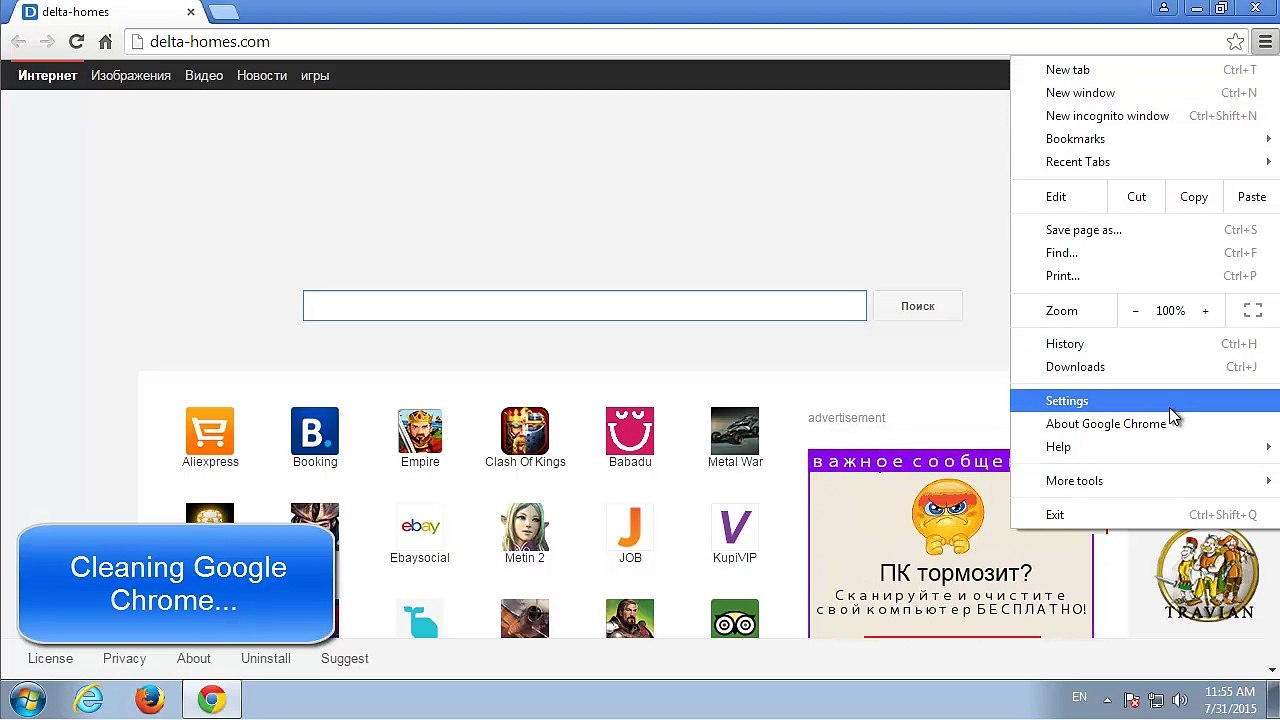1280x720 pixels.
Task: Enter fullscreen from the Zoom row
Action: 1253,311
